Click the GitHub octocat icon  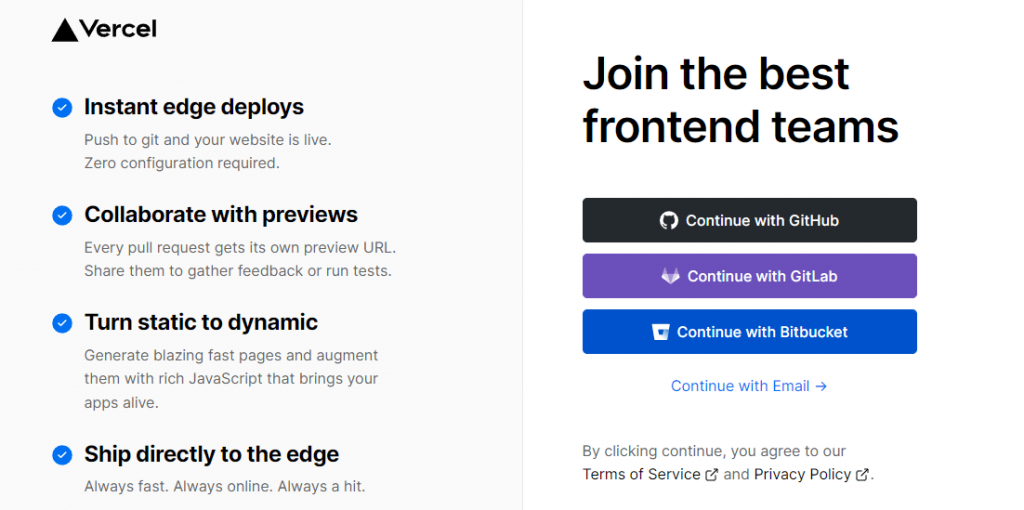(x=669, y=220)
